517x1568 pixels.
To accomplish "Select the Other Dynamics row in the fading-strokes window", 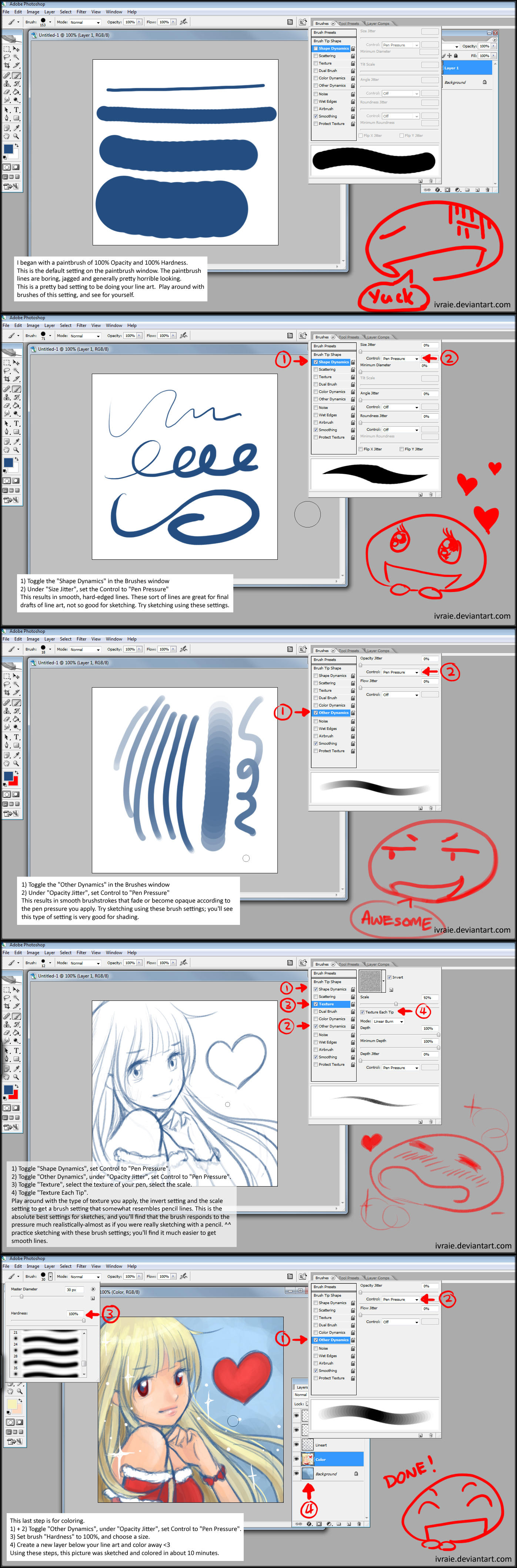I will pos(331,713).
